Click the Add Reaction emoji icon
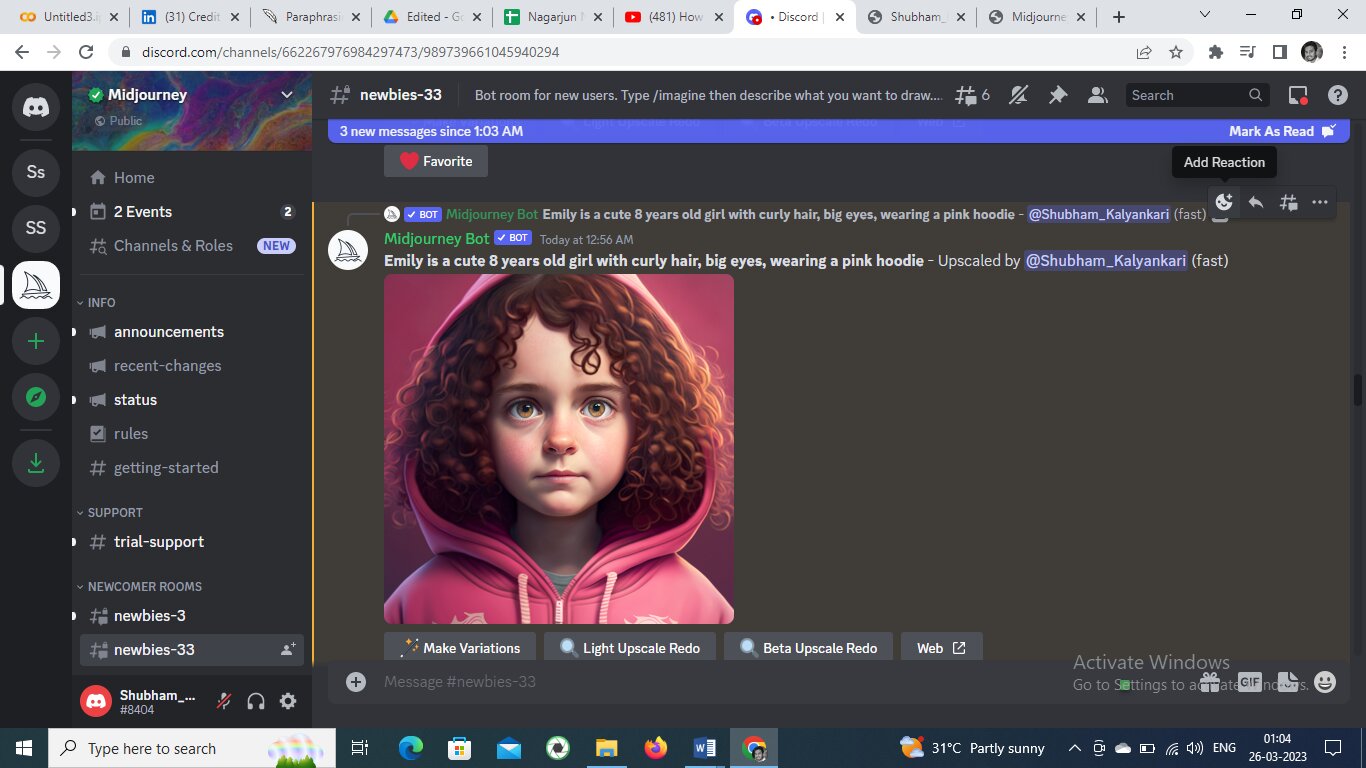This screenshot has width=1366, height=768. [1223, 202]
